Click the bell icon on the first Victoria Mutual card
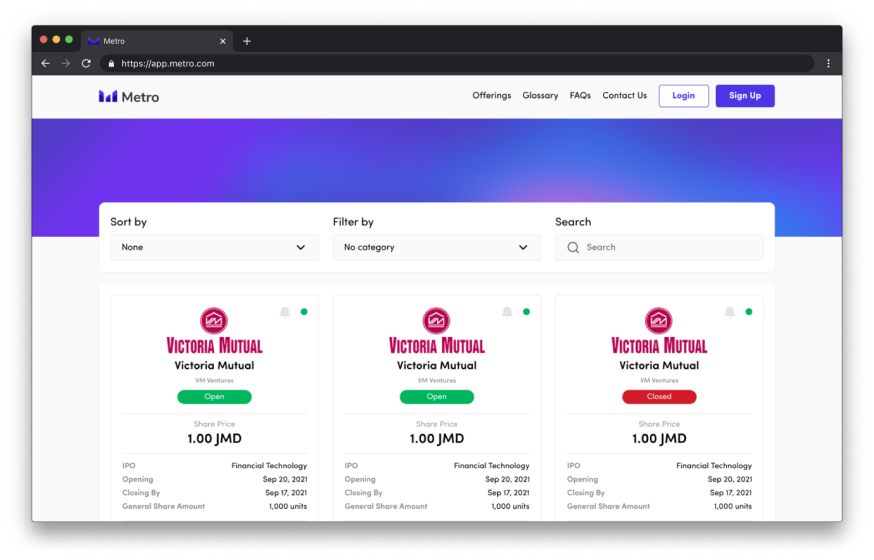The width and height of the screenshot is (874, 560). tap(285, 312)
